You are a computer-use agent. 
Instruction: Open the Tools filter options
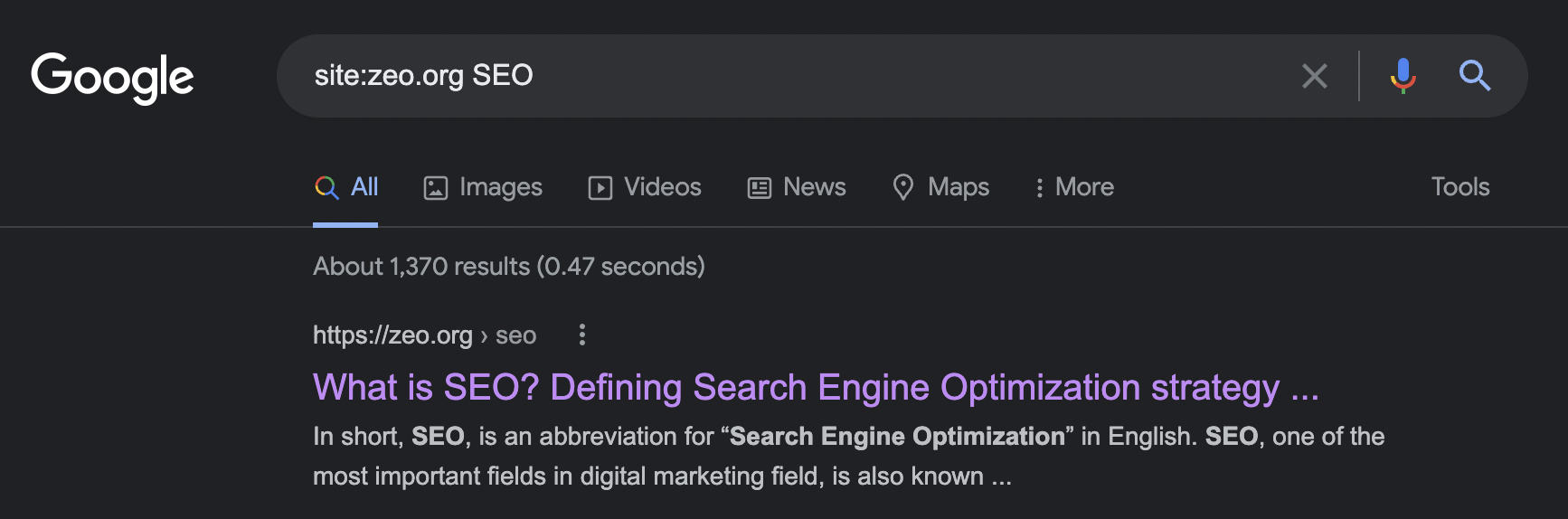pos(1459,187)
